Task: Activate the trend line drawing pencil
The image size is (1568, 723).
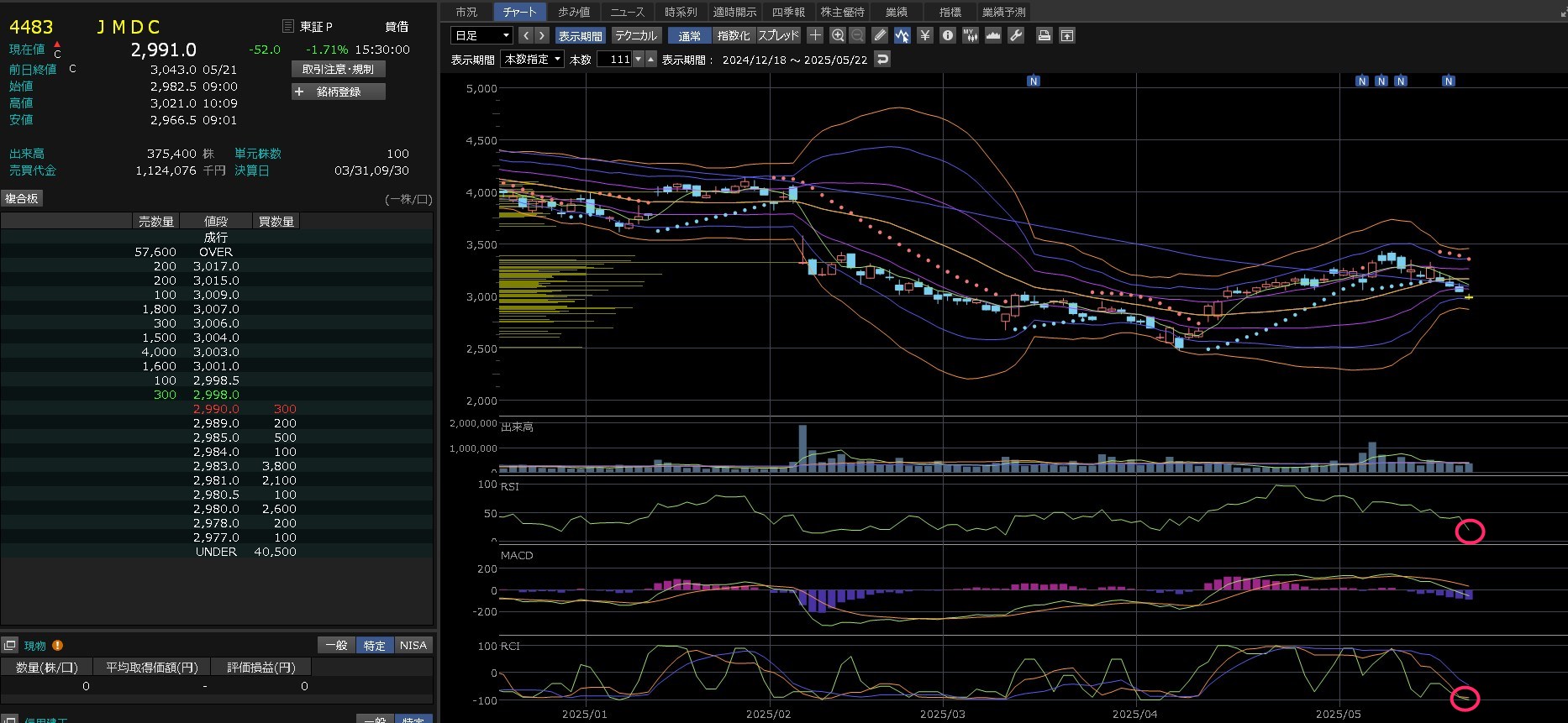Action: 880,35
